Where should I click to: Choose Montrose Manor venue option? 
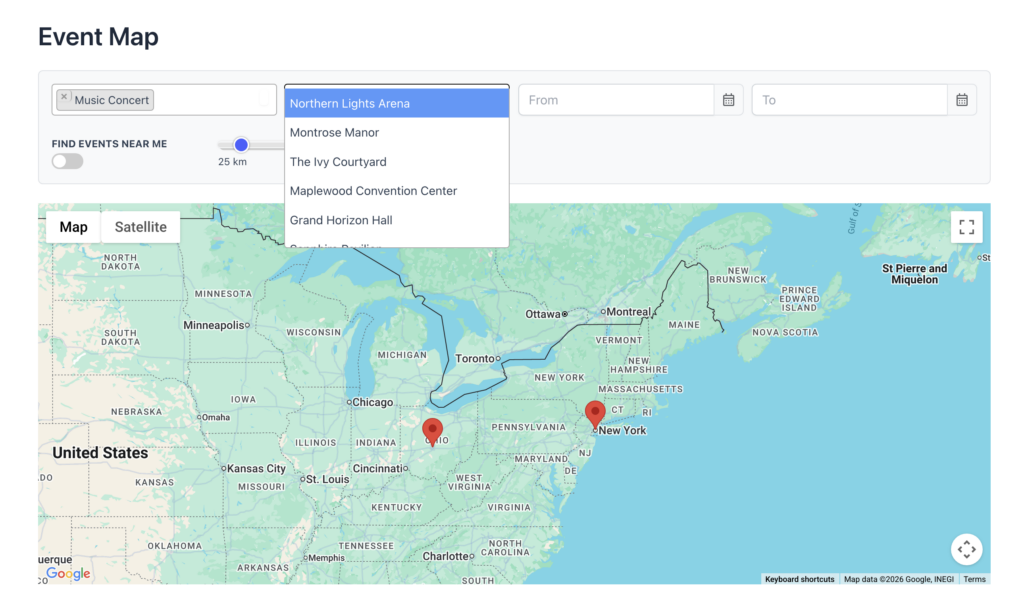(396, 132)
